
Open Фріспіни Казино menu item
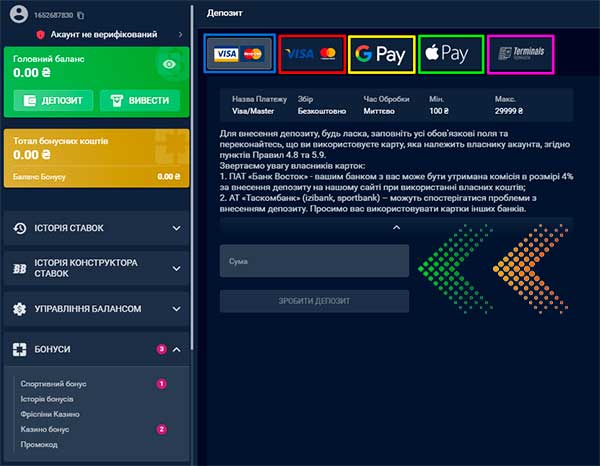tap(50, 414)
